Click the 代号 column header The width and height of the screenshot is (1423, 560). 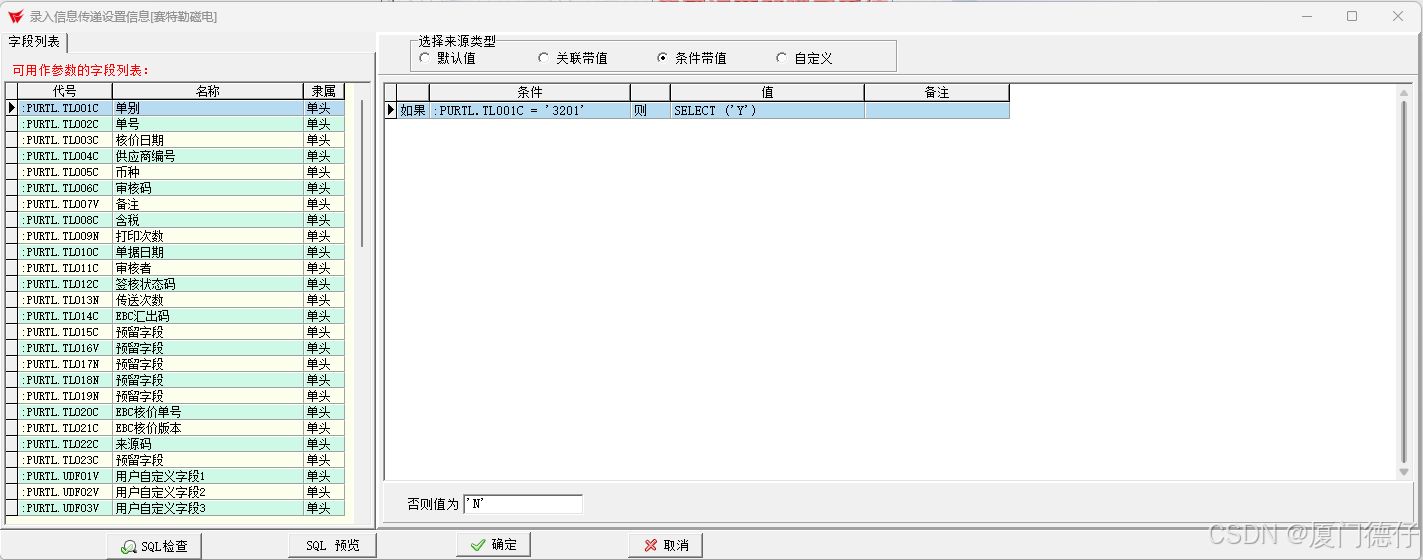(x=64, y=91)
